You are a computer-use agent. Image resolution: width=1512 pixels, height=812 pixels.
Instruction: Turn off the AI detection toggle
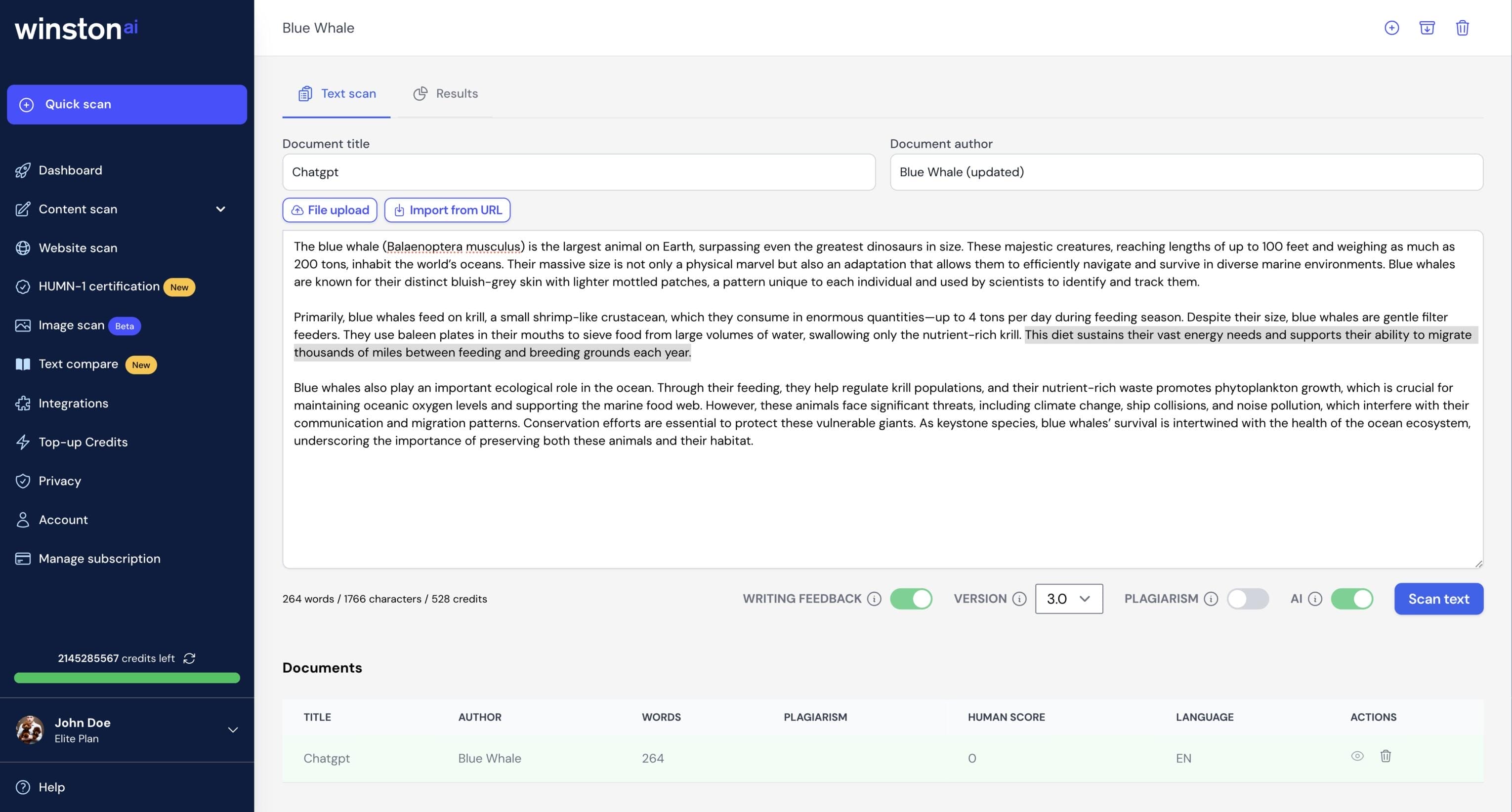click(1352, 599)
